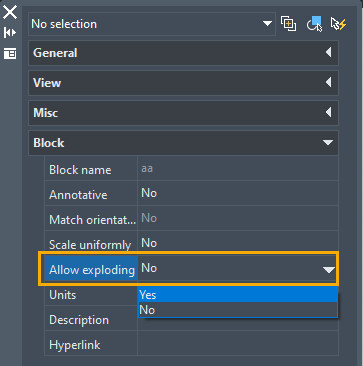Toggle PICKADD value icon
363x366 pixels.
[288, 24]
